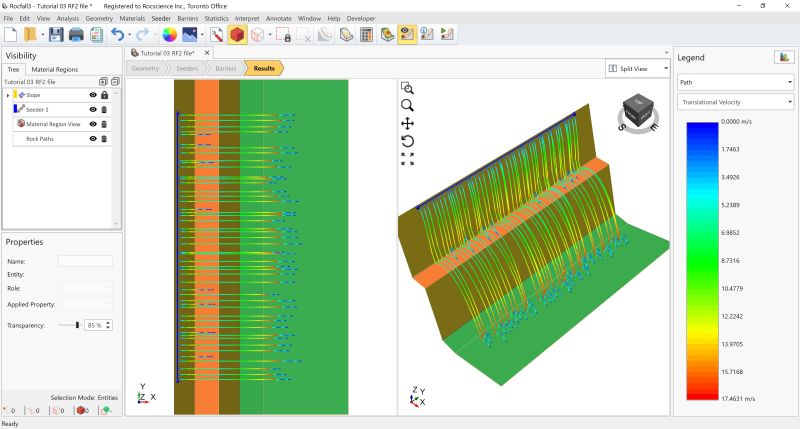Select the Tree tab
The image size is (800, 429).
13,69
